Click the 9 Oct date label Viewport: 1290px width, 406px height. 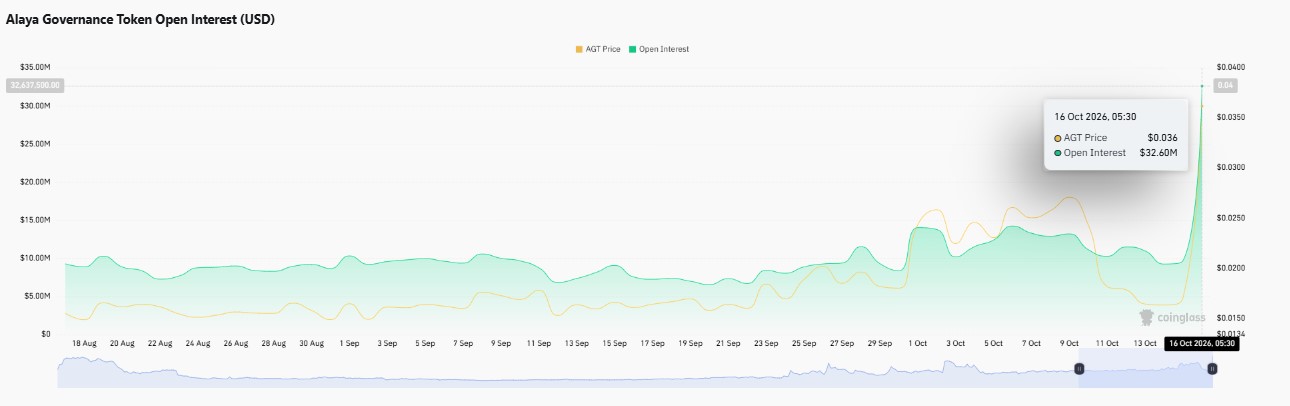point(1069,343)
